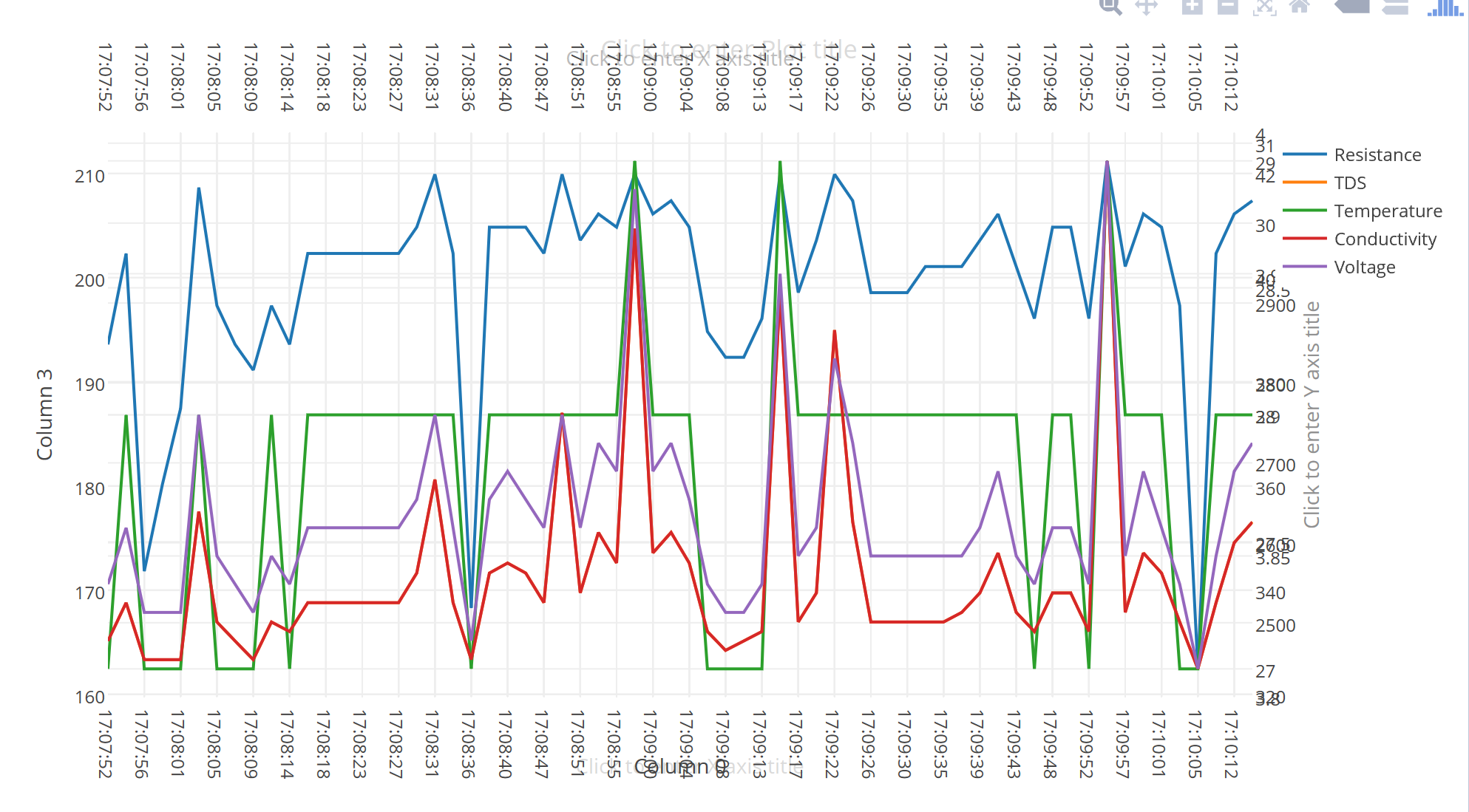This screenshot has height=812, width=1469.
Task: Toggle Temperature trace in legend
Action: coord(1388,211)
